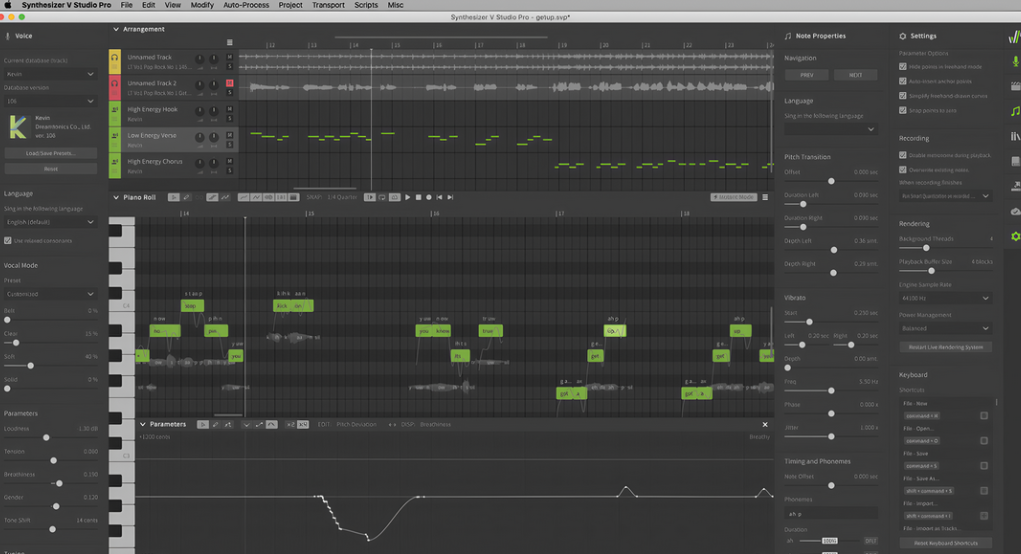Click the x2 zoom icon in Parameters panel
This screenshot has width=1021, height=554.
[x=290, y=424]
